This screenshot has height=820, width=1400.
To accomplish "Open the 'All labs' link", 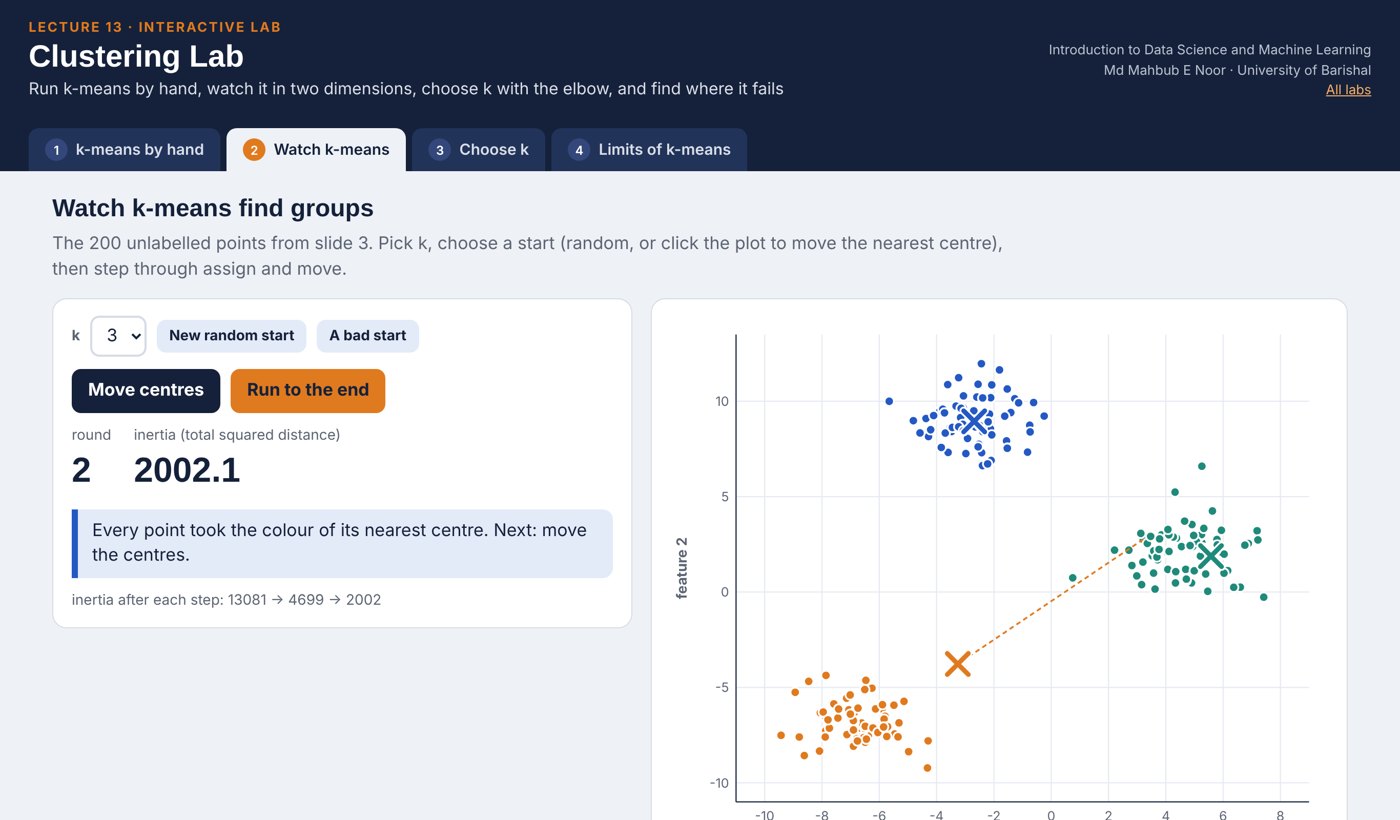I will (1348, 90).
